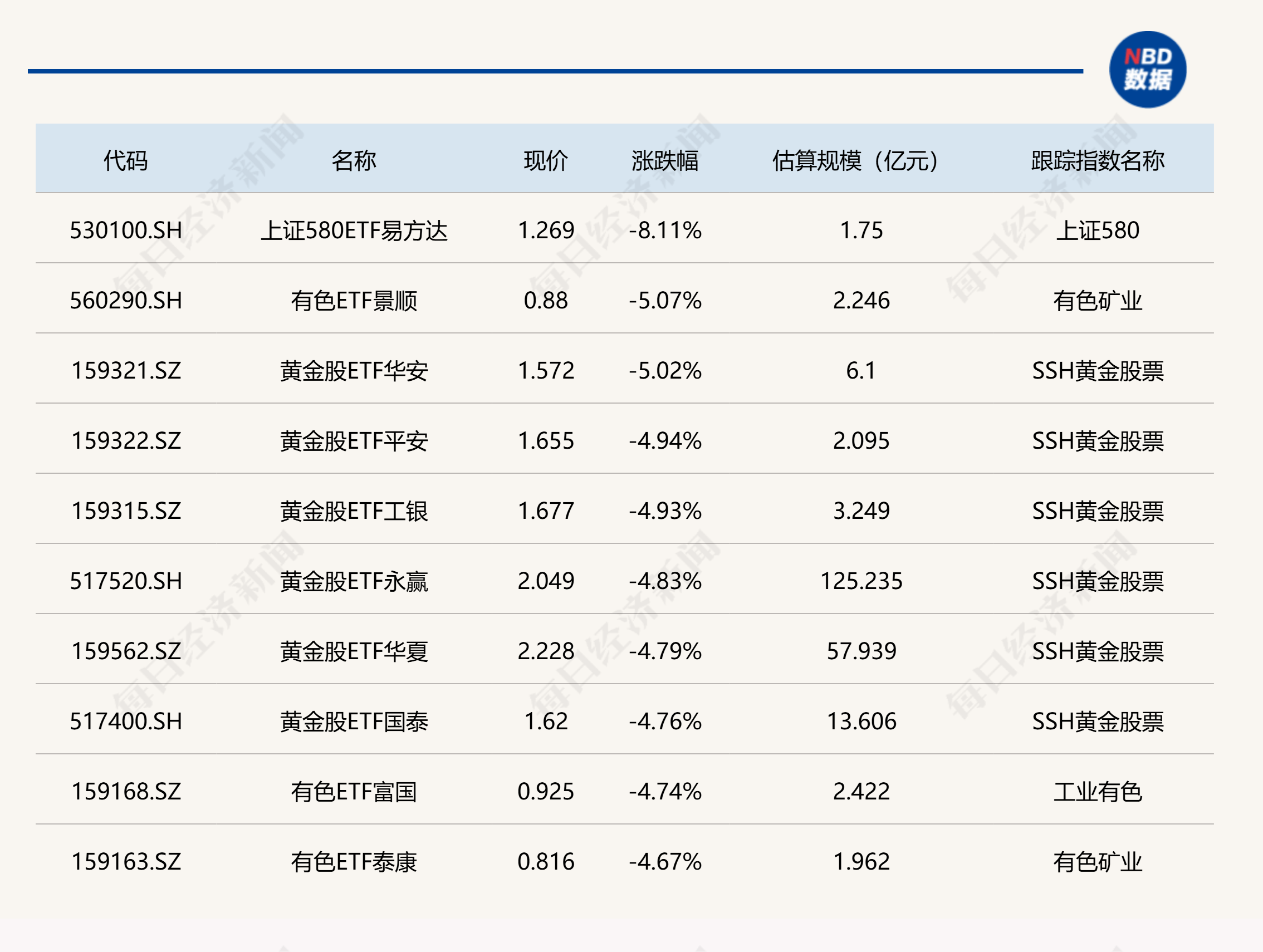Screen dimensions: 1263x952
Task: Click the price 1.62
Action: coord(546,722)
